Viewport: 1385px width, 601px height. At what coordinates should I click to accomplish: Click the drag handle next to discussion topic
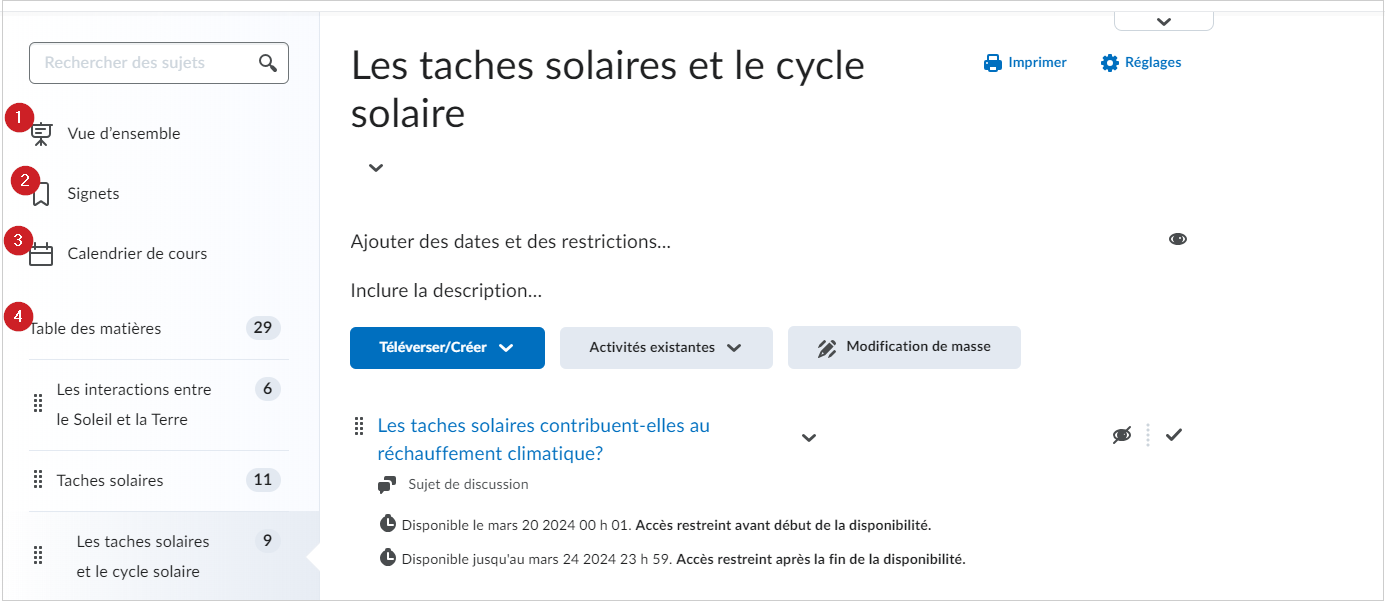(x=359, y=427)
